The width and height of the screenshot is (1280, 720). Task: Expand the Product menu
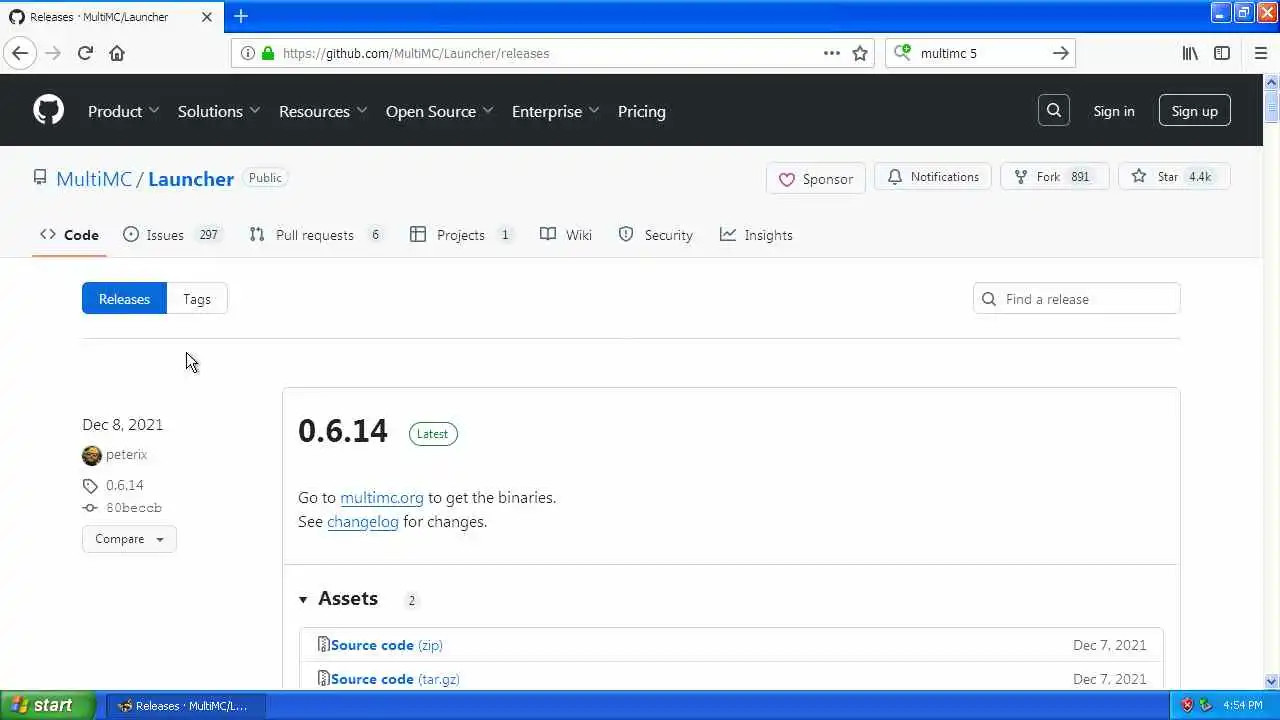[x=123, y=111]
